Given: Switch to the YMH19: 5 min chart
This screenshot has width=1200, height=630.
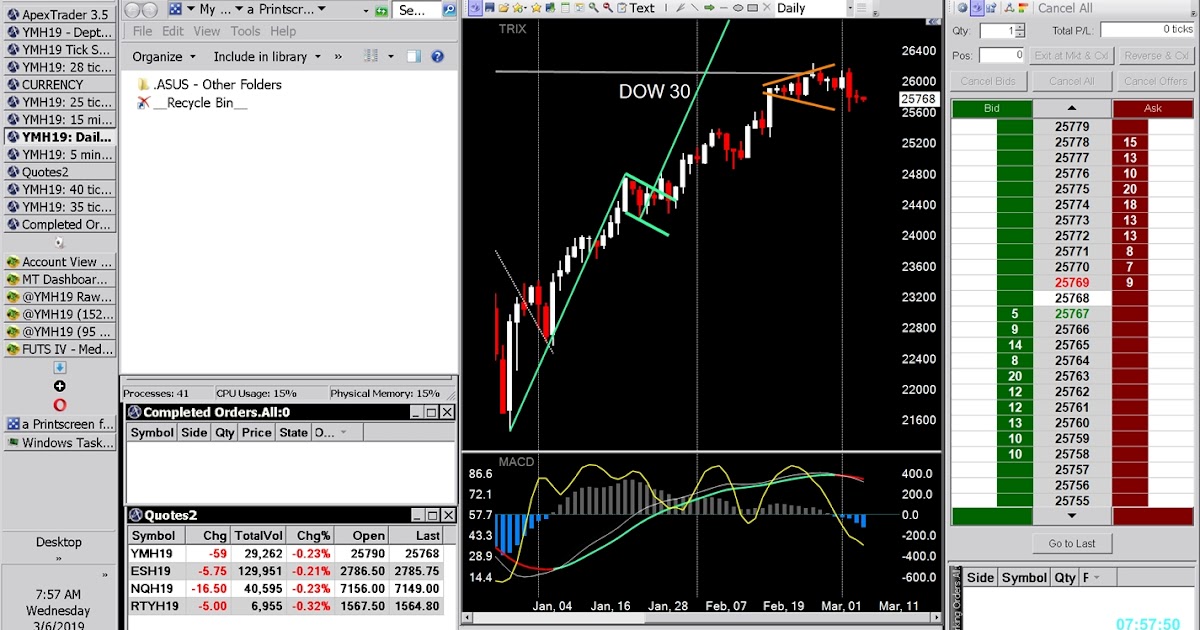Looking at the screenshot, I should [x=57, y=154].
